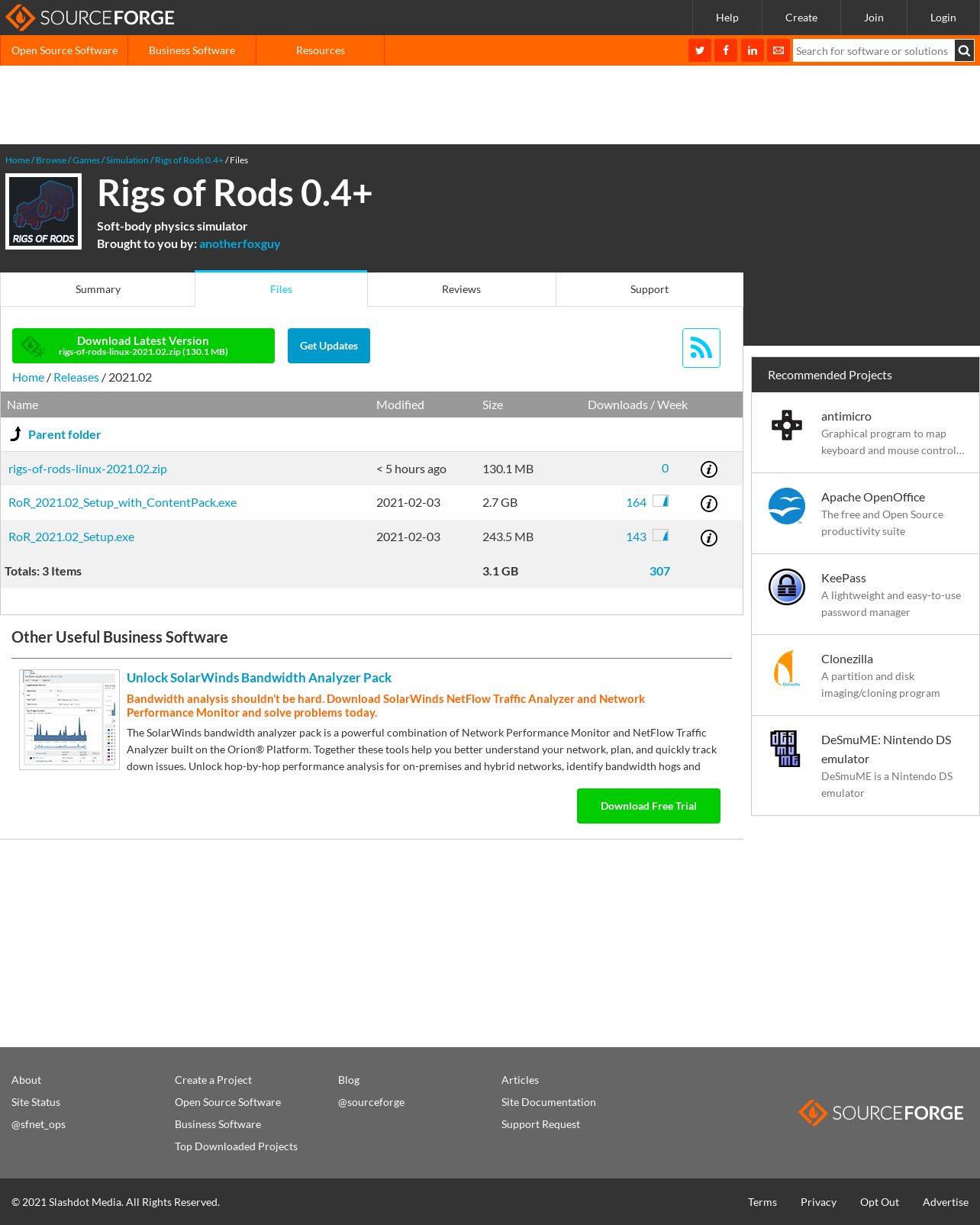Open the Resources menu
Screen dimensions: 980x1225
[321, 50]
